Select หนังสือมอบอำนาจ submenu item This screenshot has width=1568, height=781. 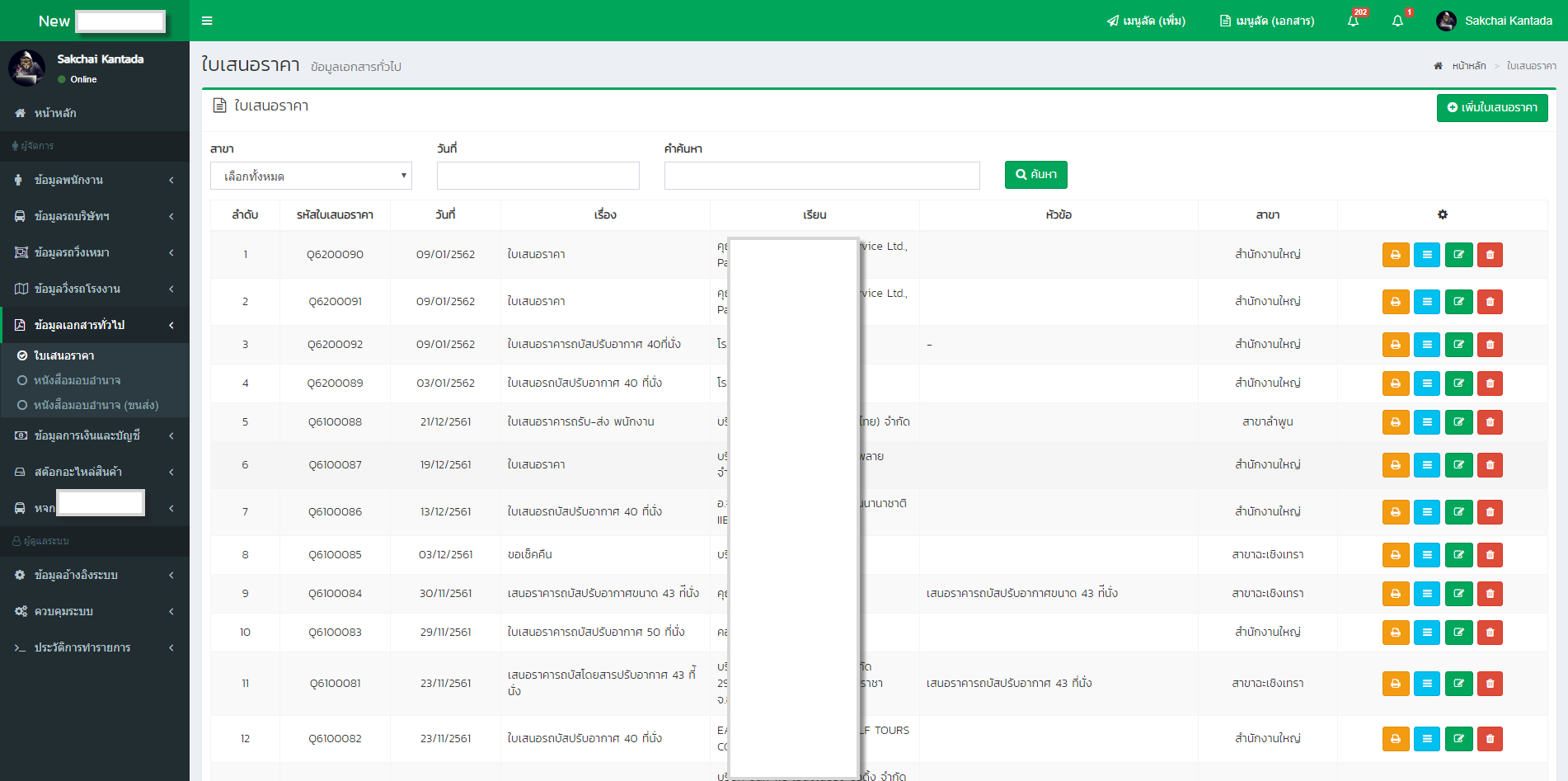[95, 380]
